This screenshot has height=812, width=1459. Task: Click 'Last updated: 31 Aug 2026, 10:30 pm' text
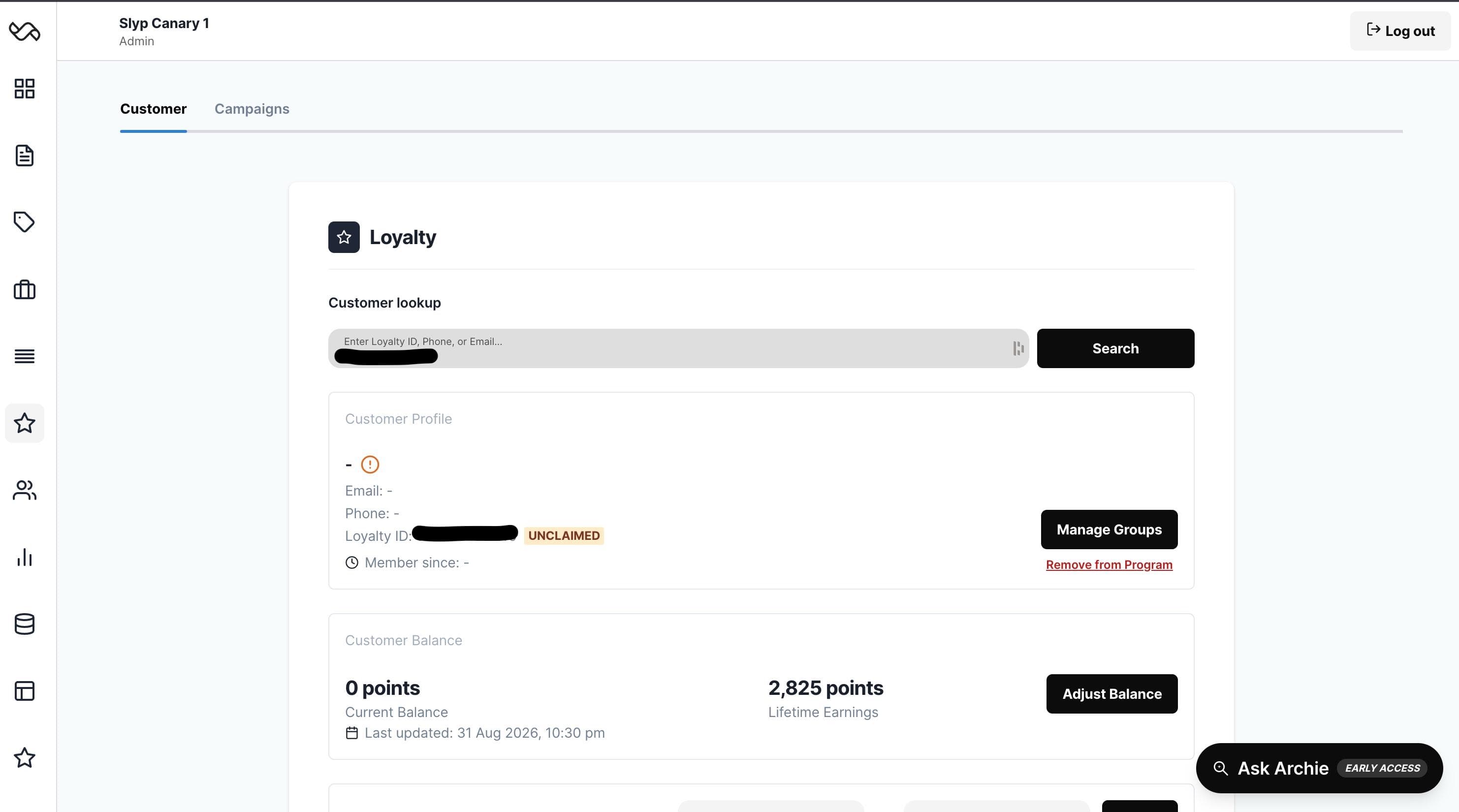[484, 733]
